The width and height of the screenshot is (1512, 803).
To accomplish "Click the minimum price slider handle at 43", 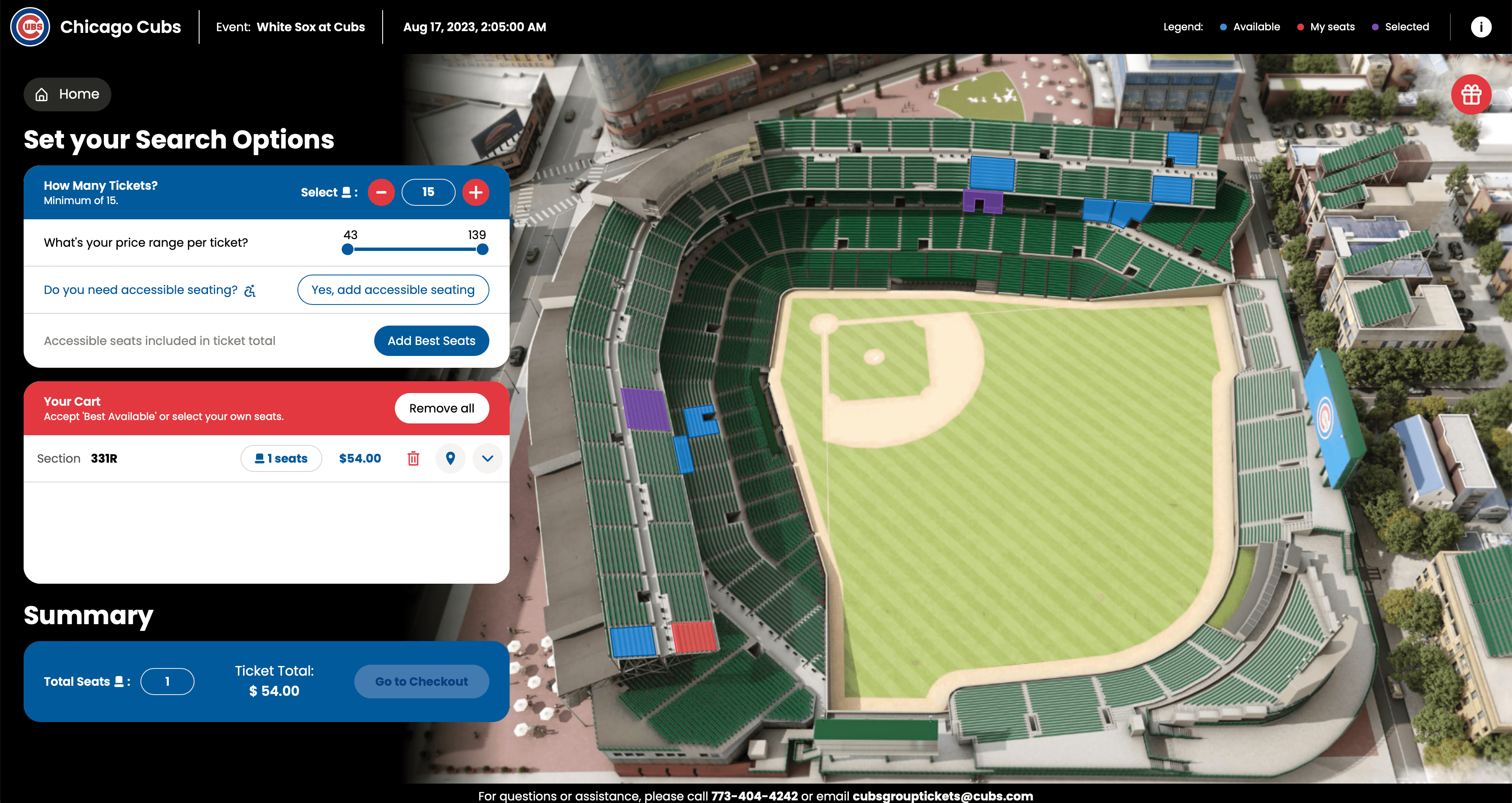I will (348, 250).
